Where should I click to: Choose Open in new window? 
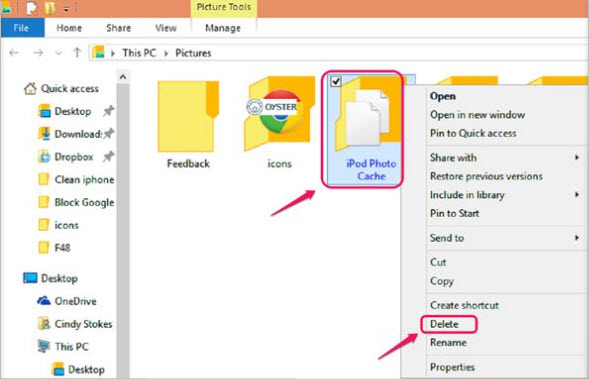coord(477,115)
